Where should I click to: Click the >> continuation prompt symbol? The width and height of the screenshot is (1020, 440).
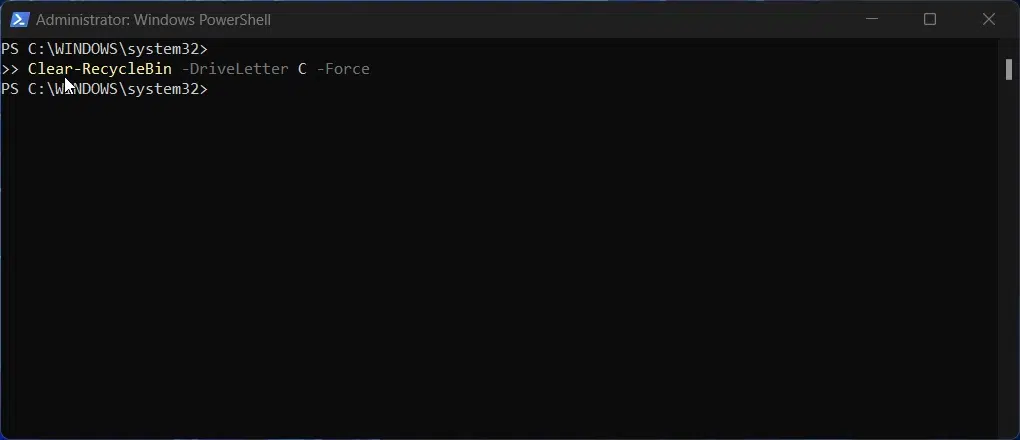(x=10, y=69)
